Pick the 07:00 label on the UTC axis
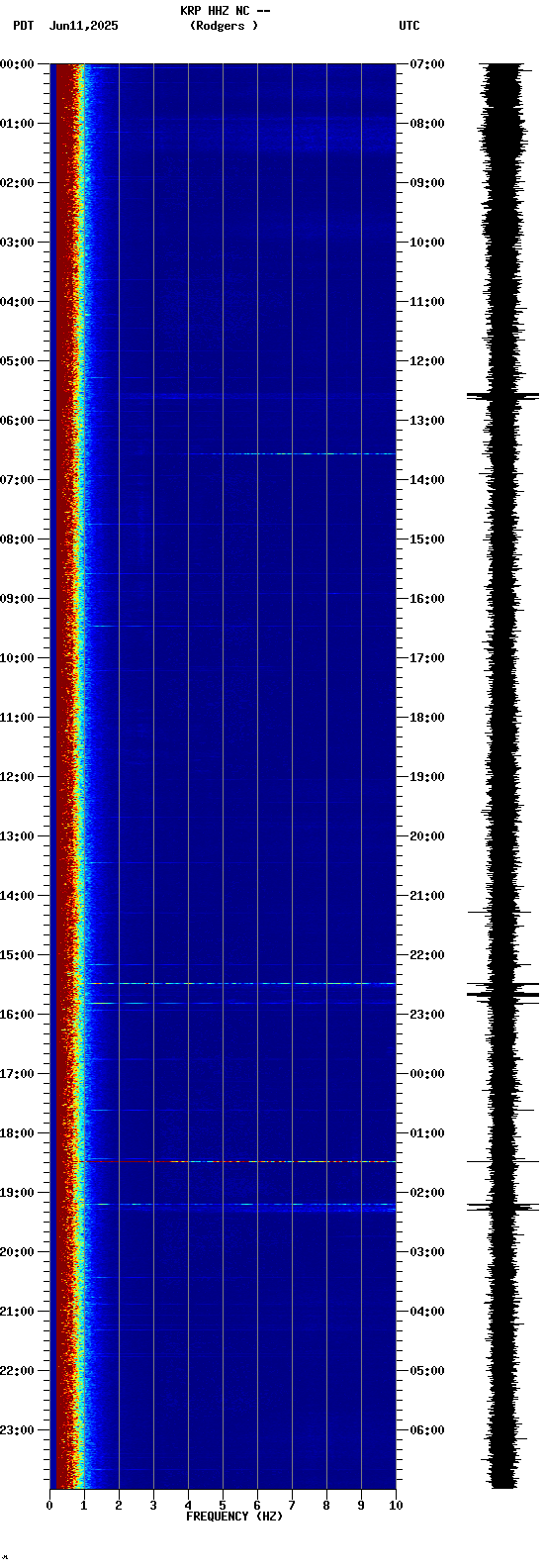The width and height of the screenshot is (546, 1568). pyautogui.click(x=427, y=64)
